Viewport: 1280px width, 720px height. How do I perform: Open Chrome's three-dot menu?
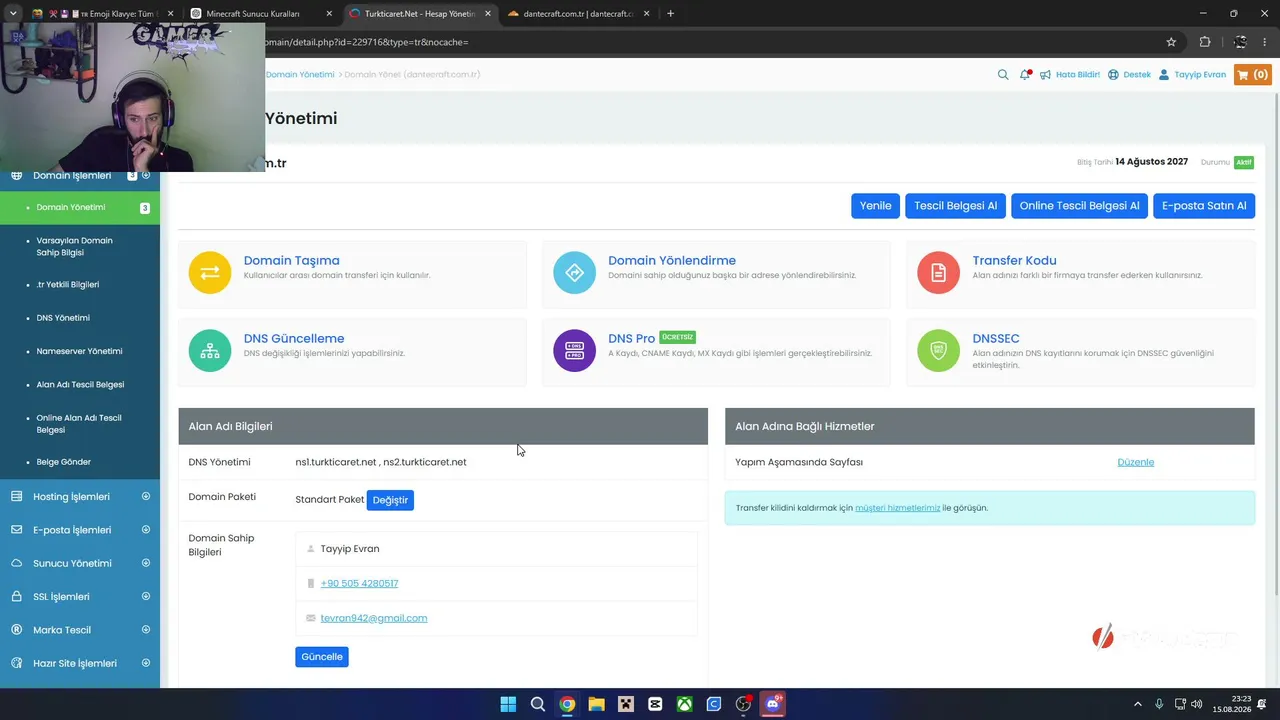(x=1265, y=42)
